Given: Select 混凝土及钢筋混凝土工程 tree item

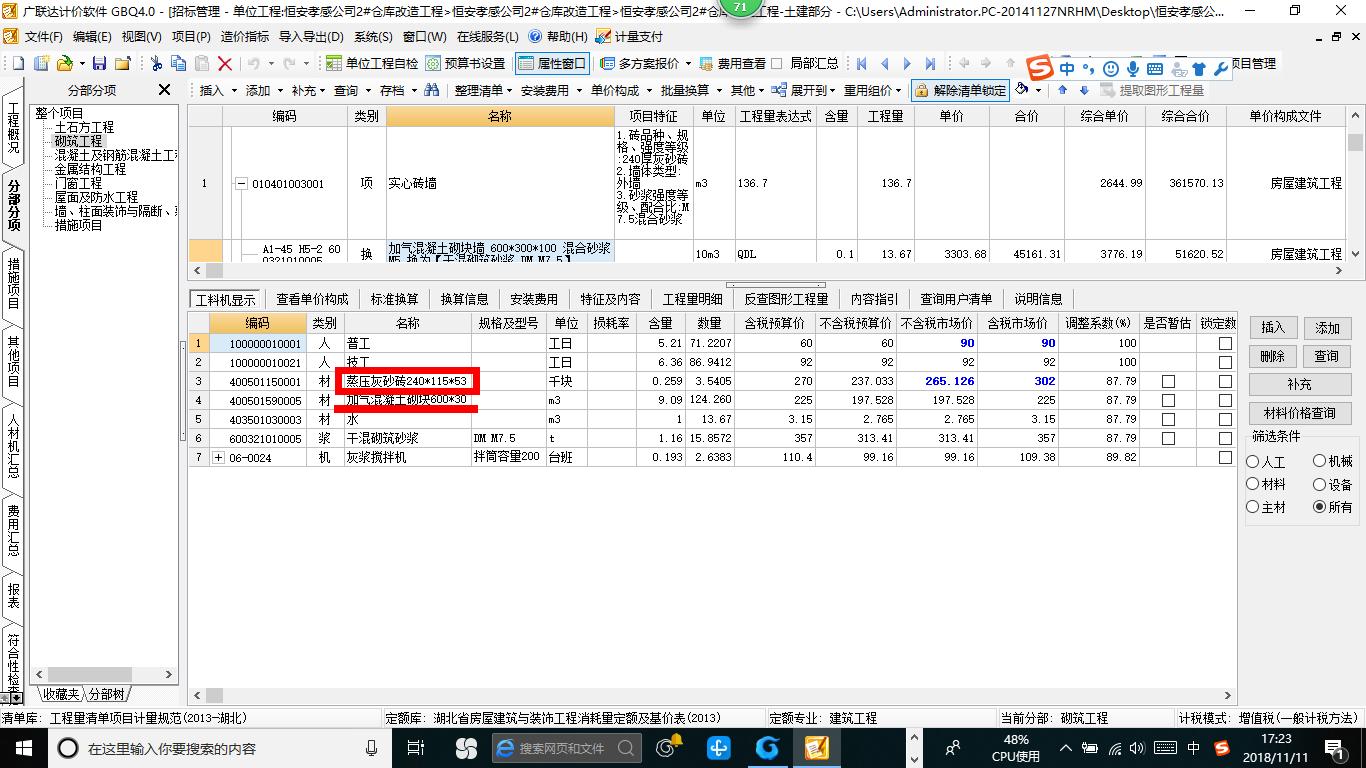Looking at the screenshot, I should tap(115, 155).
